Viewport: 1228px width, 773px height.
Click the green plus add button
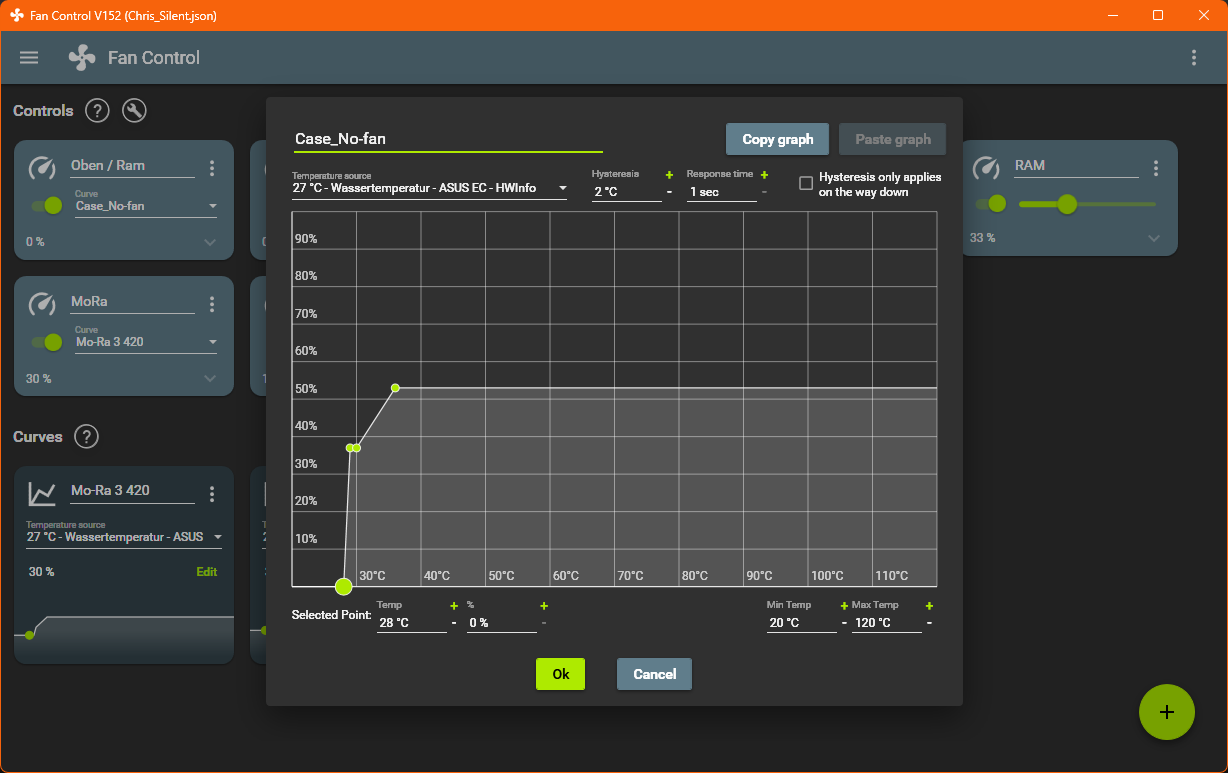1167,712
